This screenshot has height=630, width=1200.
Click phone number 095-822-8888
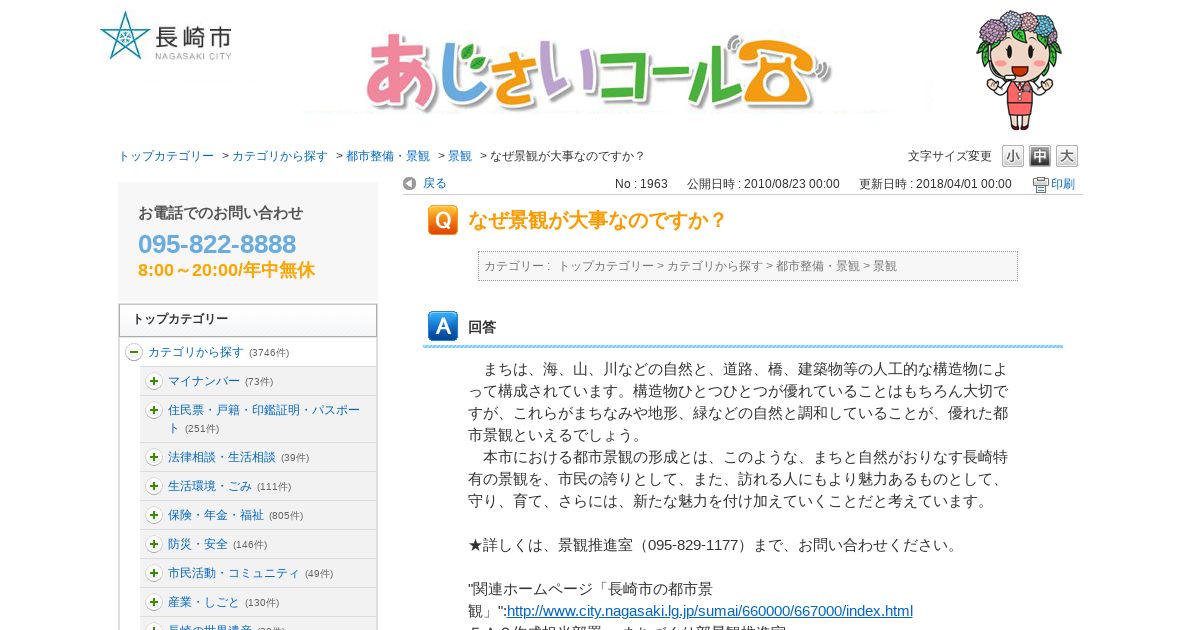tap(217, 244)
